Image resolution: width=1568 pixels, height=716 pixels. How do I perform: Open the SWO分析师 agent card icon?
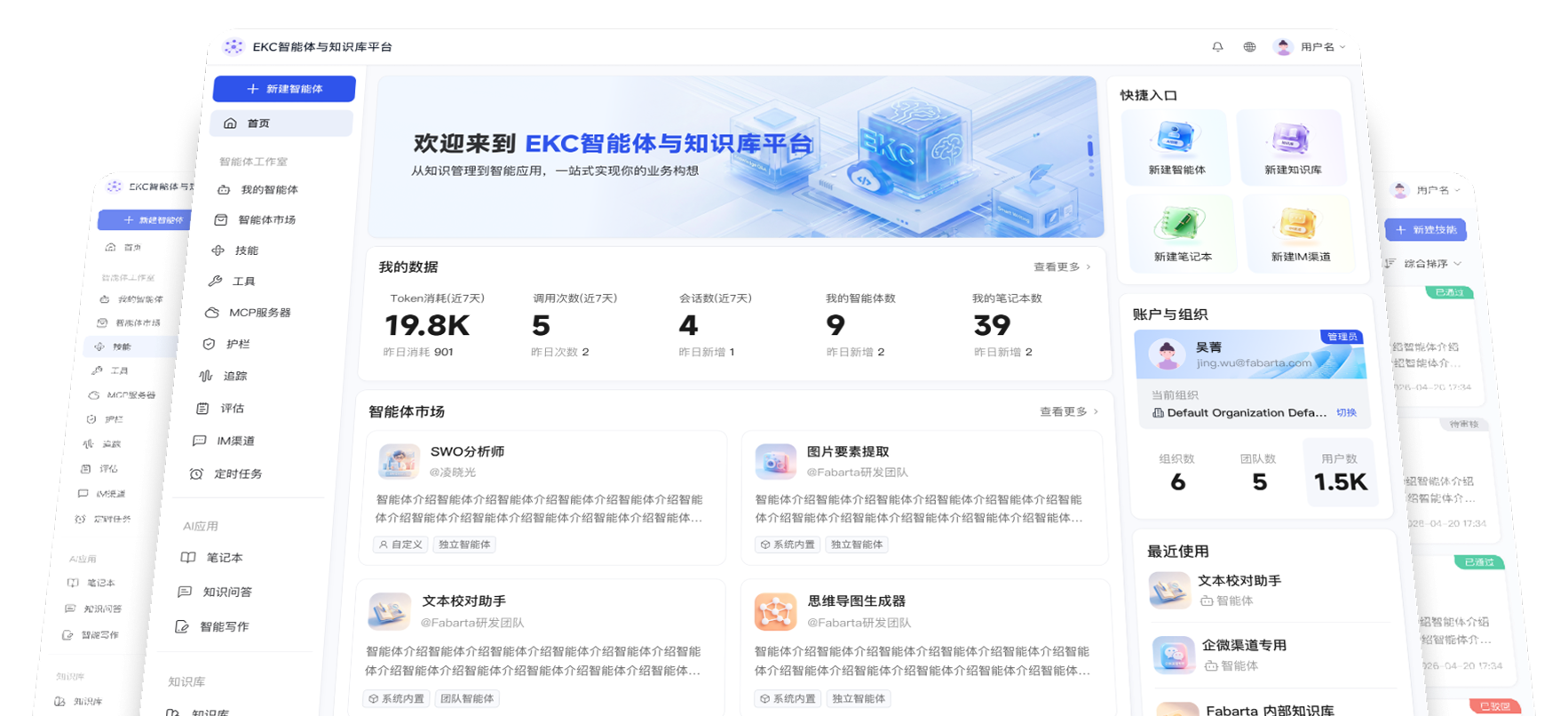(x=399, y=462)
